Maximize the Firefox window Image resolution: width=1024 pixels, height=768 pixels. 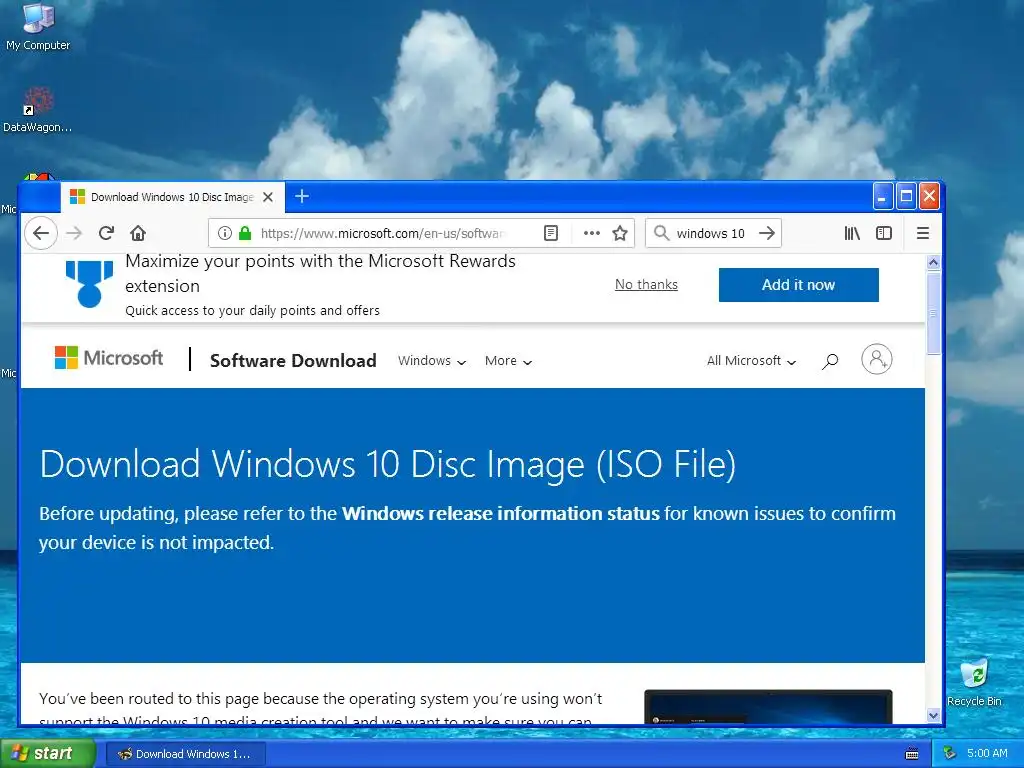(x=906, y=197)
